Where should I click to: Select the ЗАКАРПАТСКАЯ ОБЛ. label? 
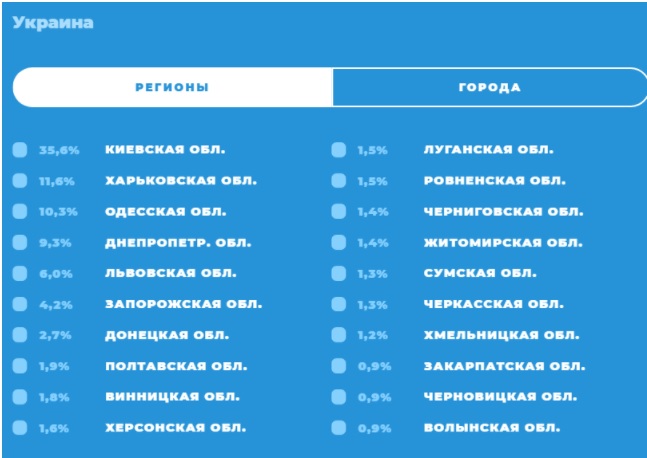[x=505, y=366]
